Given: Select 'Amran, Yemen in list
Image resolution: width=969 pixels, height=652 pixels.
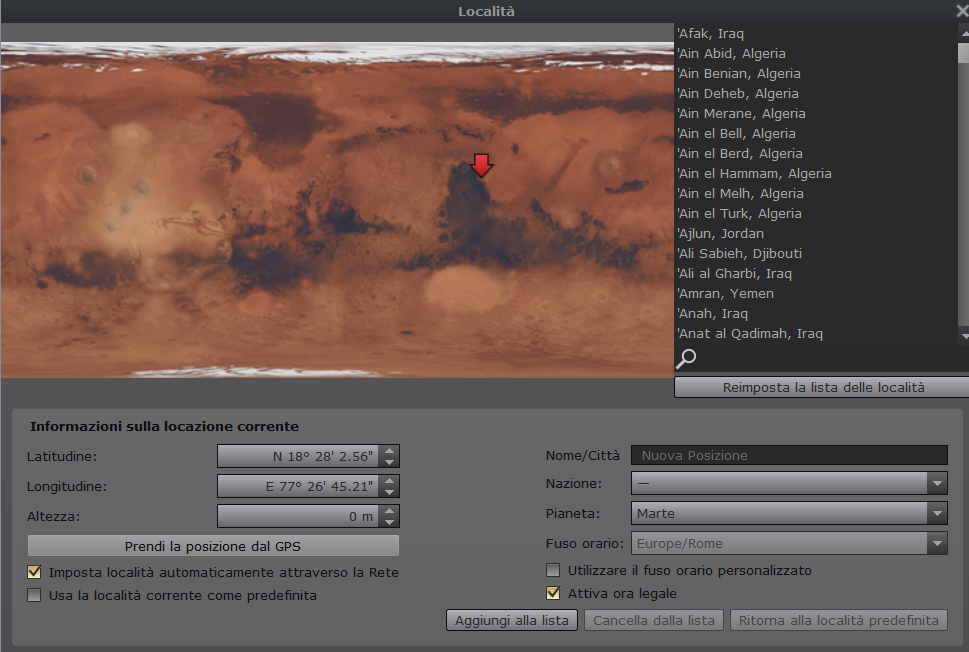Looking at the screenshot, I should pyautogui.click(x=816, y=293).
